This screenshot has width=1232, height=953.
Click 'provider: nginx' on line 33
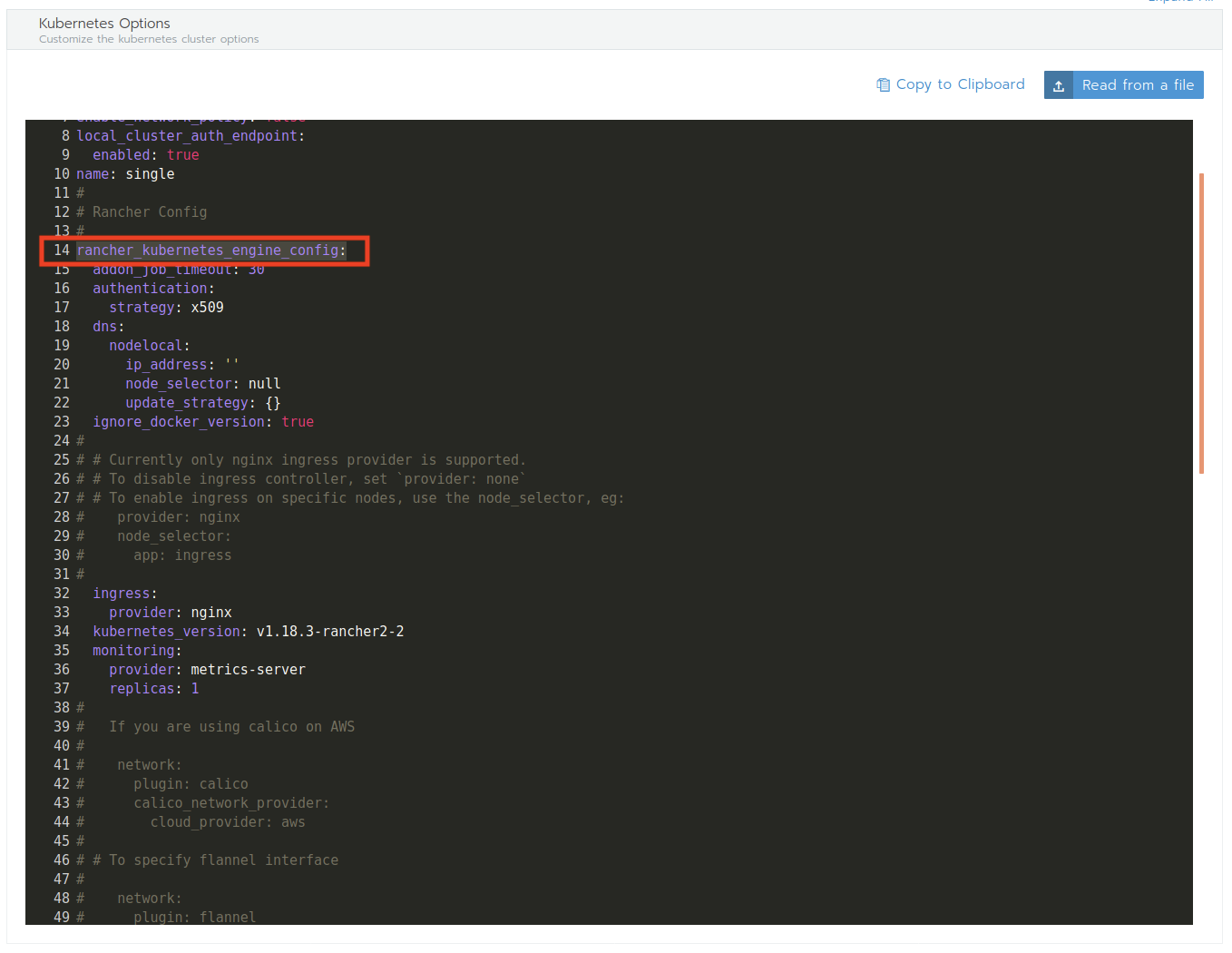[x=171, y=613]
